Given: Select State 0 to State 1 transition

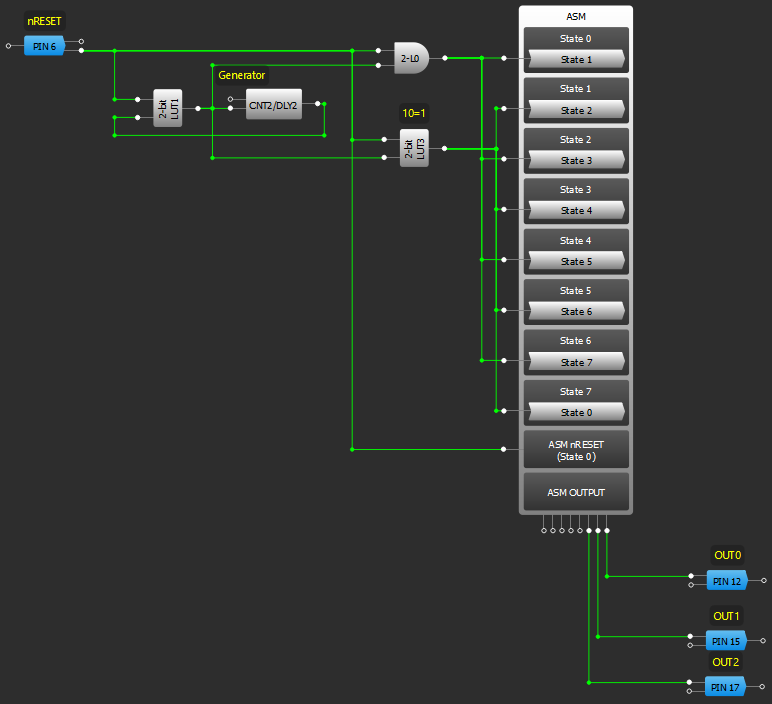Looking at the screenshot, I should 575,60.
